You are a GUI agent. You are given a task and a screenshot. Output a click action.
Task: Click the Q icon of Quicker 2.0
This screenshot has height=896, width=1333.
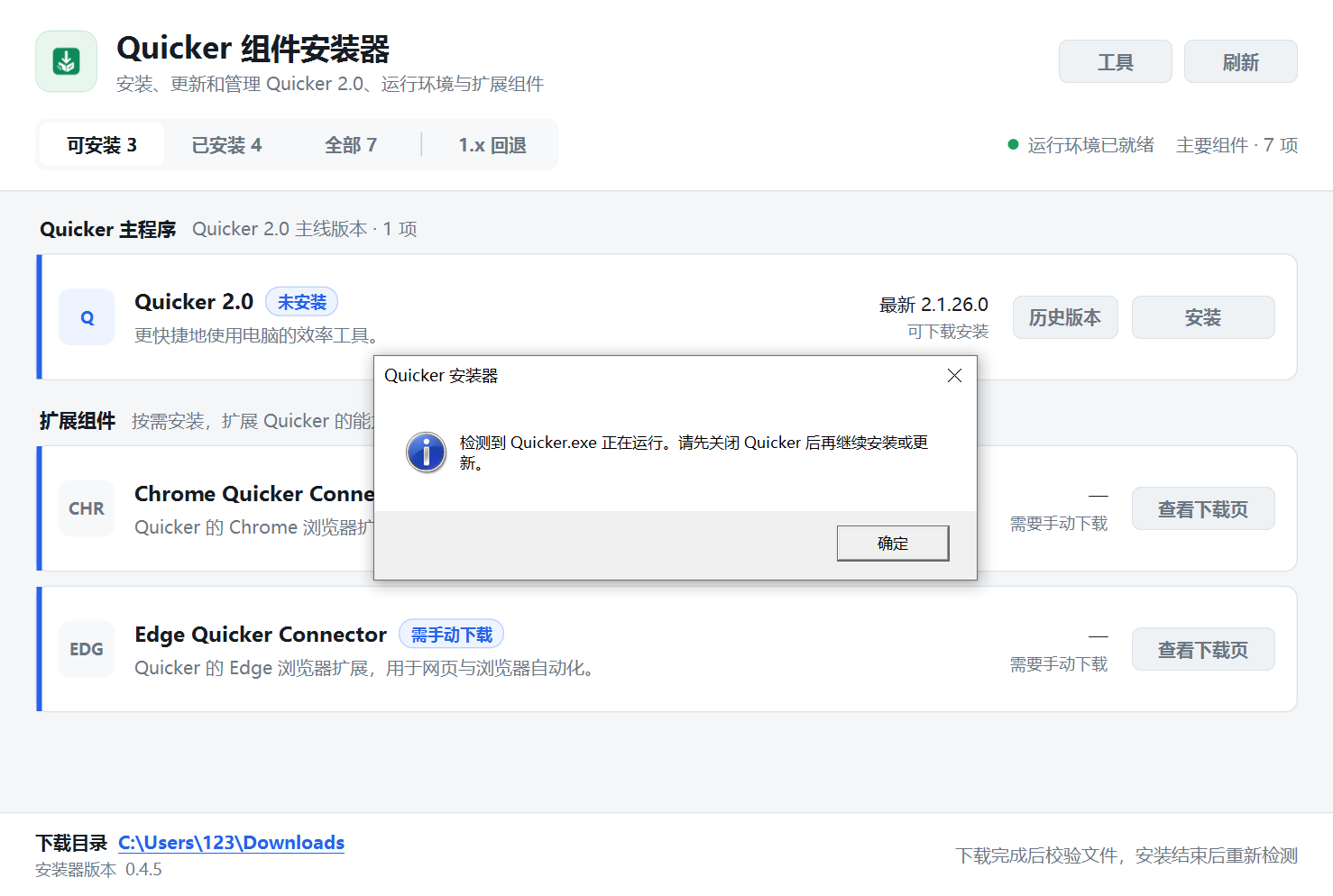[87, 317]
